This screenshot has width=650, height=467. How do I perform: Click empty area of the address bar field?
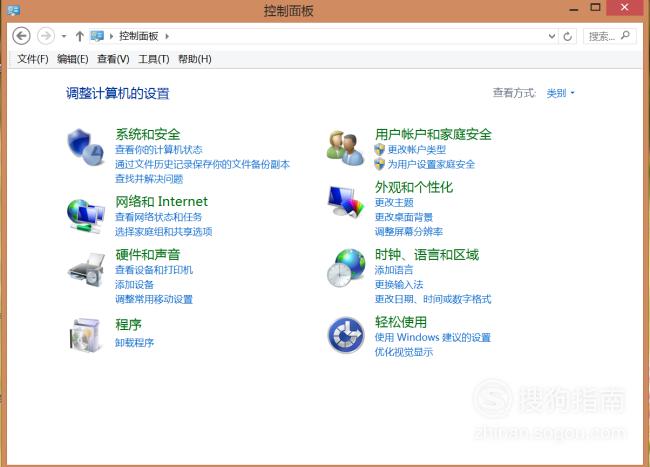[x=357, y=36]
